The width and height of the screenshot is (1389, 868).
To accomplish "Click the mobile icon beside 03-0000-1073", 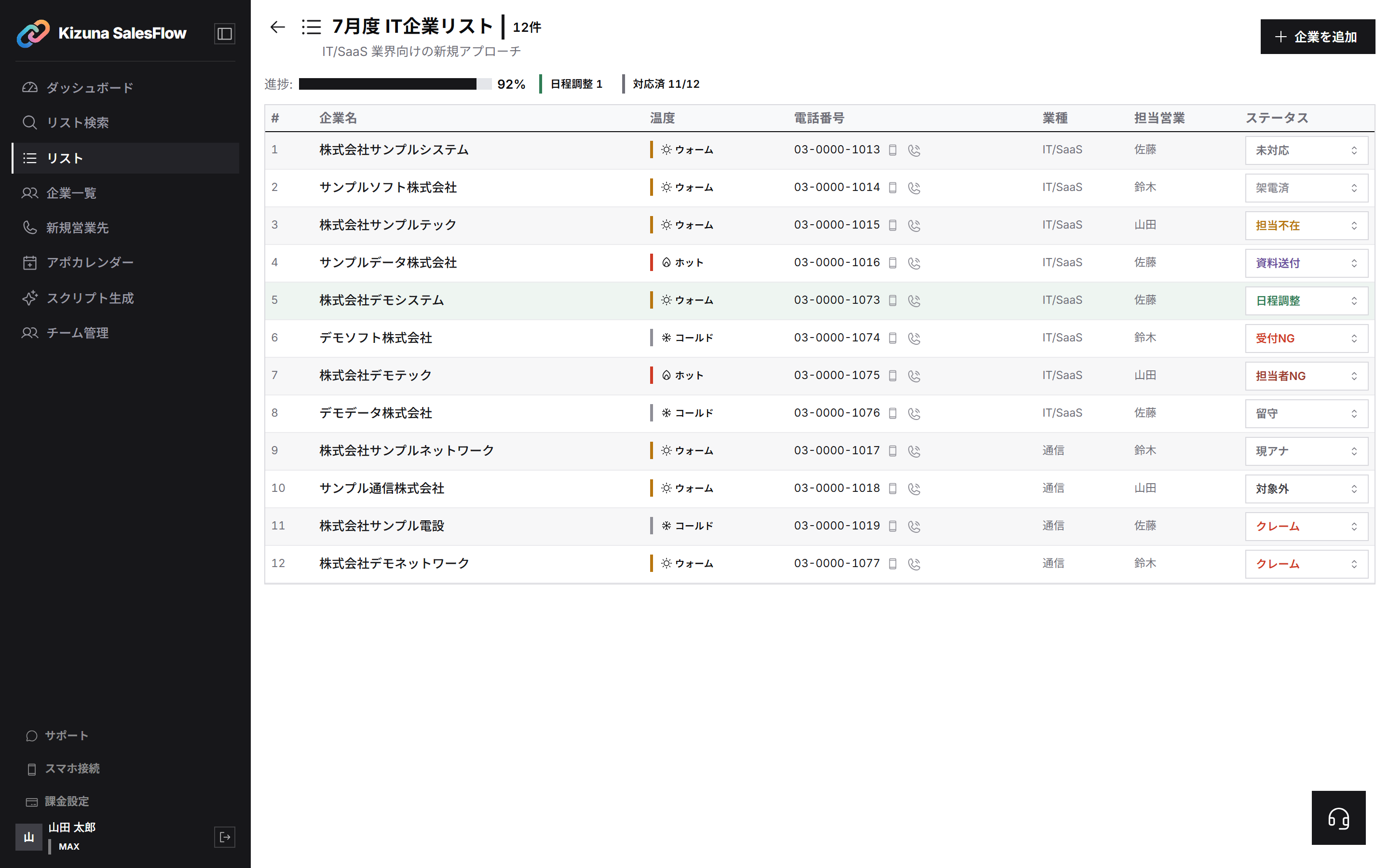I will (893, 300).
